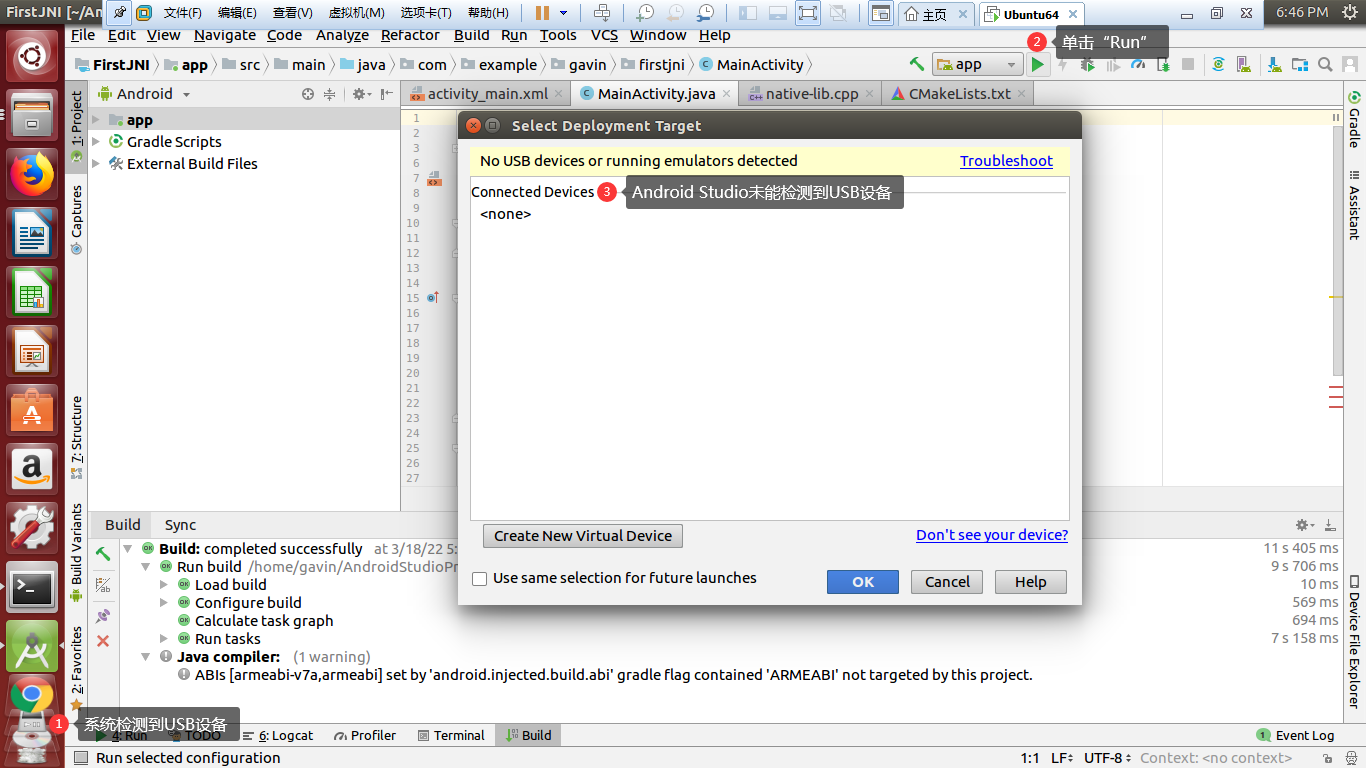This screenshot has width=1366, height=768.
Task: Click UTF-8 encoding in status bar
Action: pos(1109,758)
